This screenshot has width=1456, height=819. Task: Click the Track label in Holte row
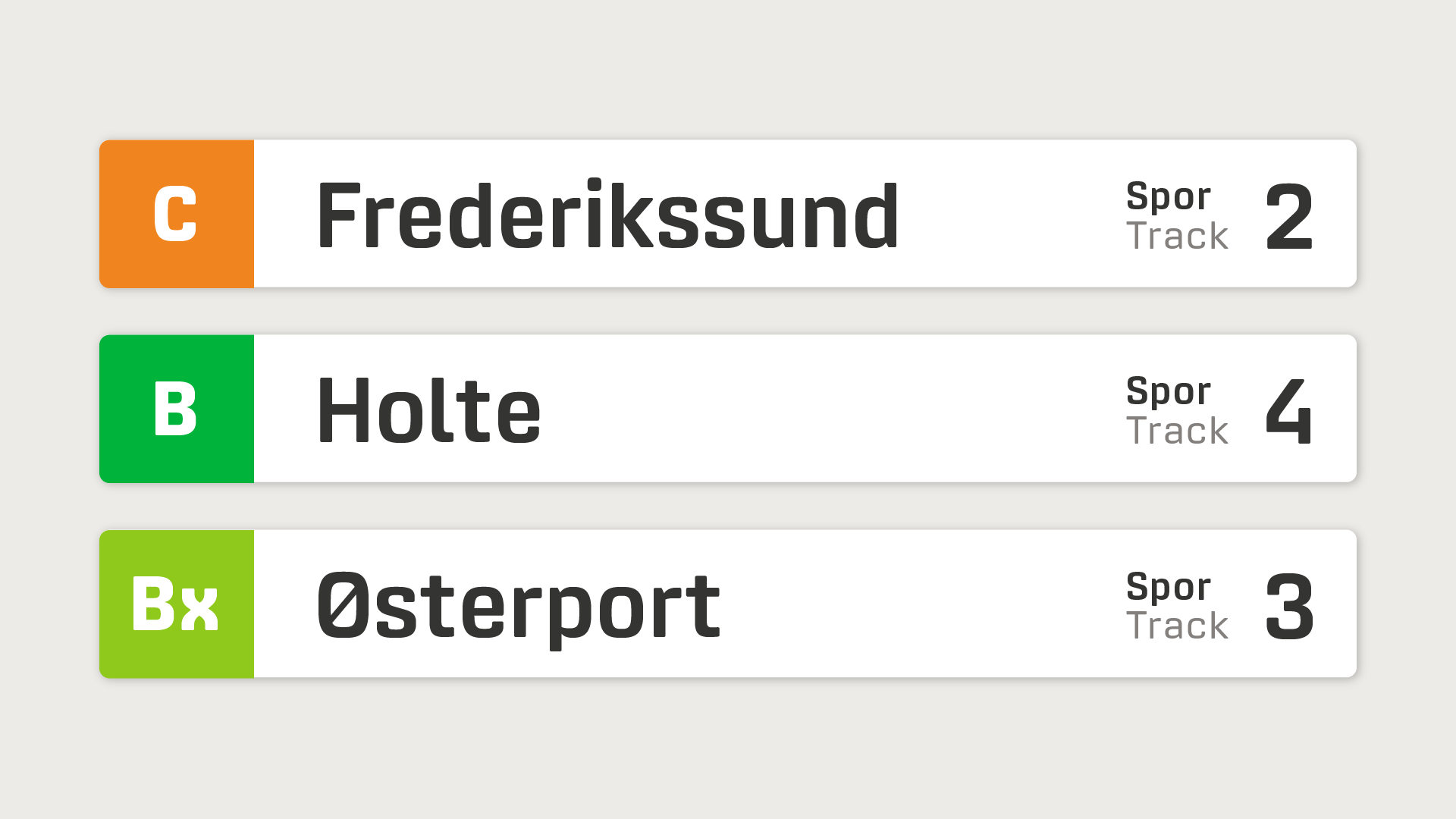coord(1177,431)
